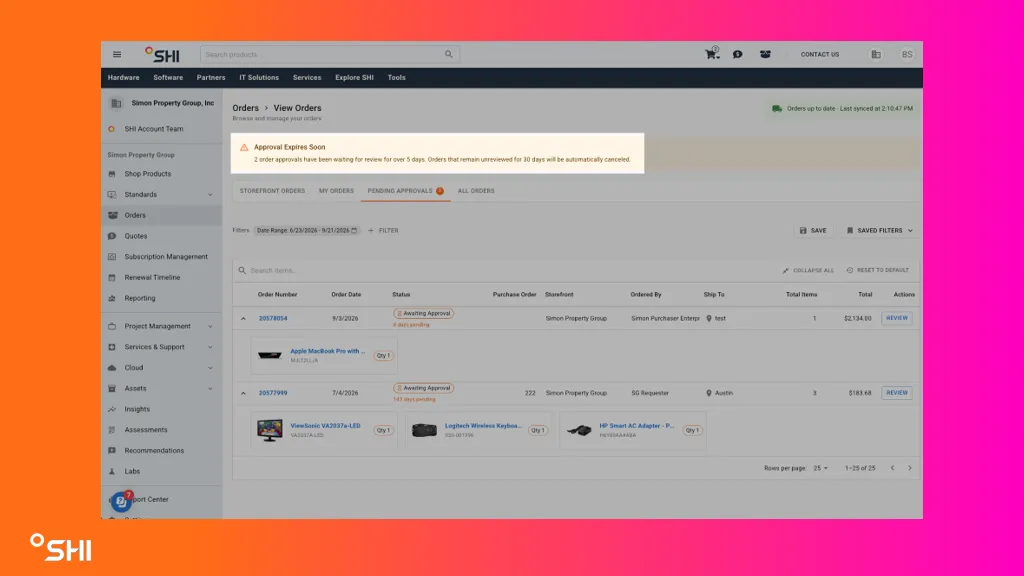Screen dimensions: 1024x576
Task: Open the blue help chat bubble widget
Action: click(121, 501)
